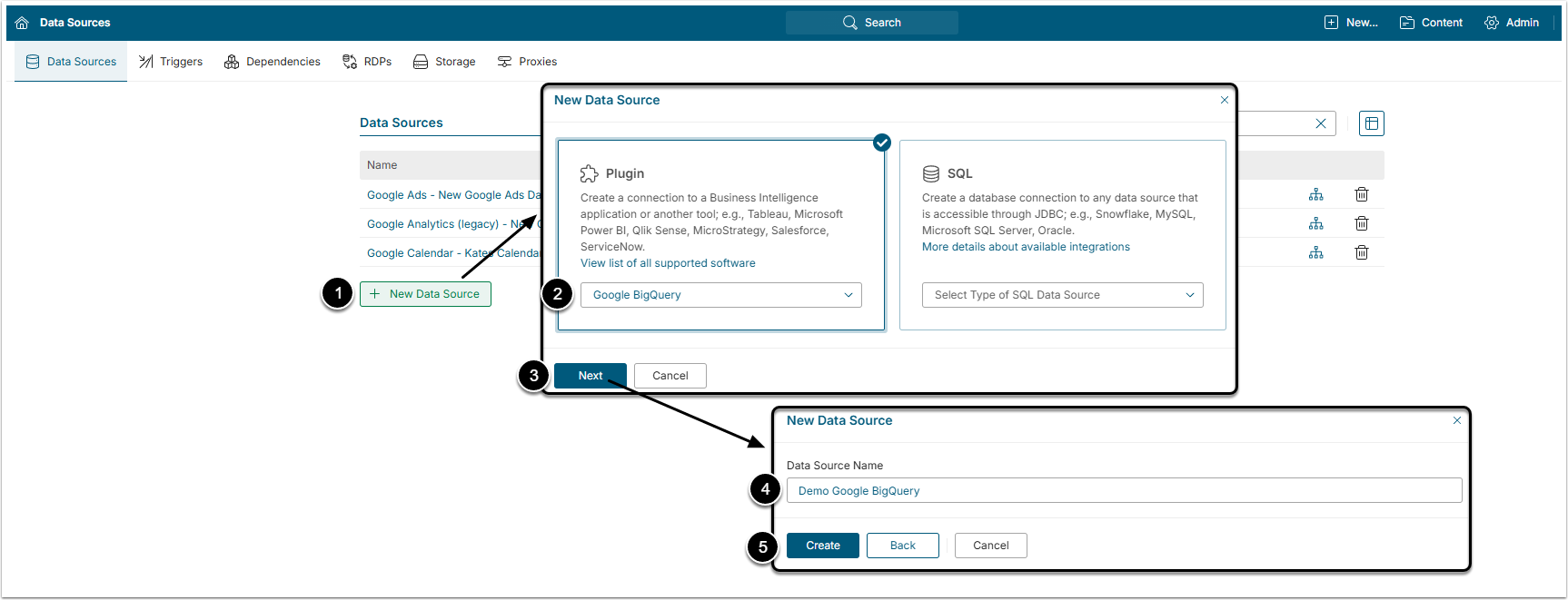Viewport: 1568px width, 600px height.
Task: Open the Content menu in header
Action: (x=1431, y=23)
